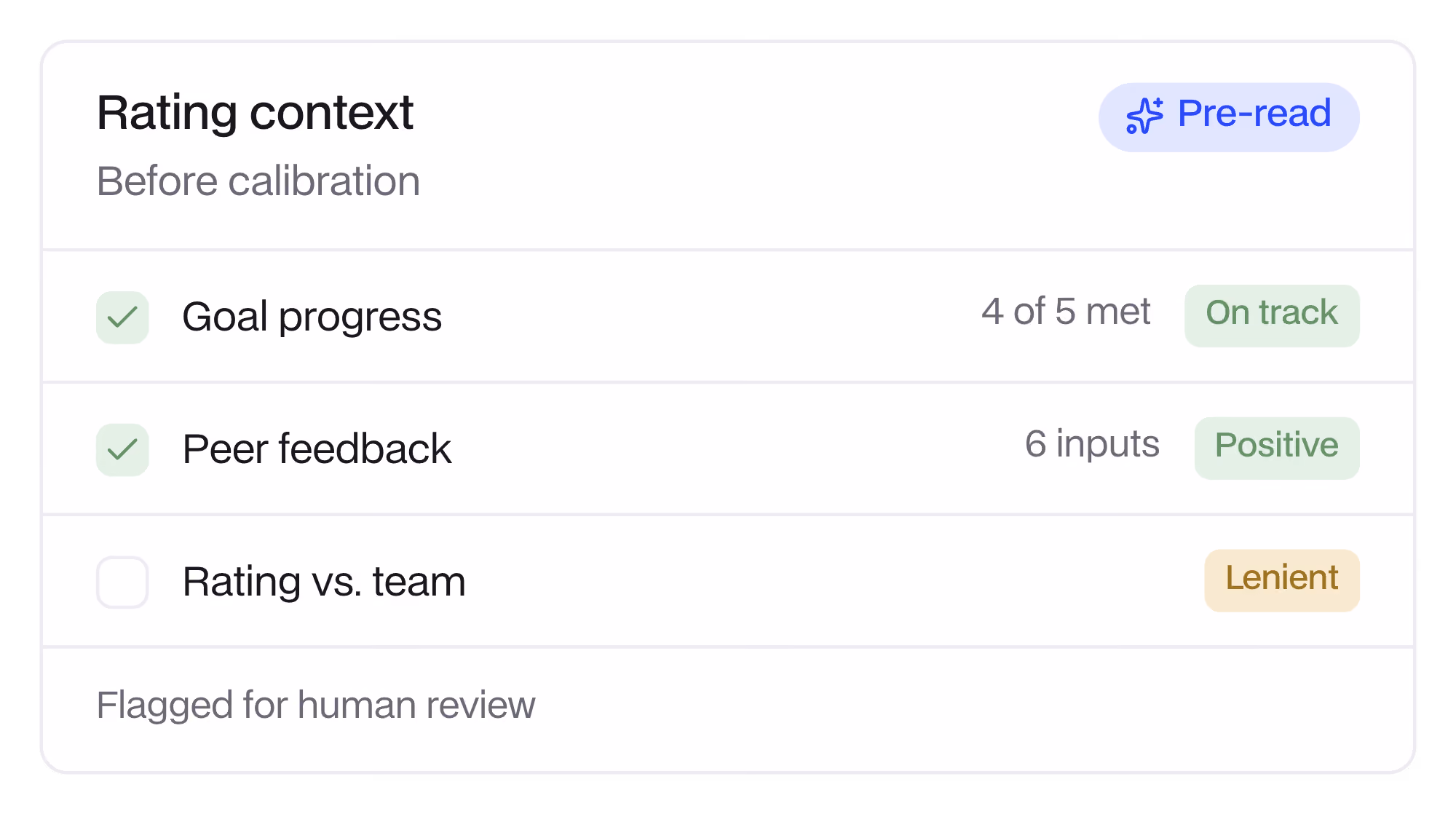The image size is (1456, 814).
Task: Click the Before calibration subtitle
Action: point(258,181)
